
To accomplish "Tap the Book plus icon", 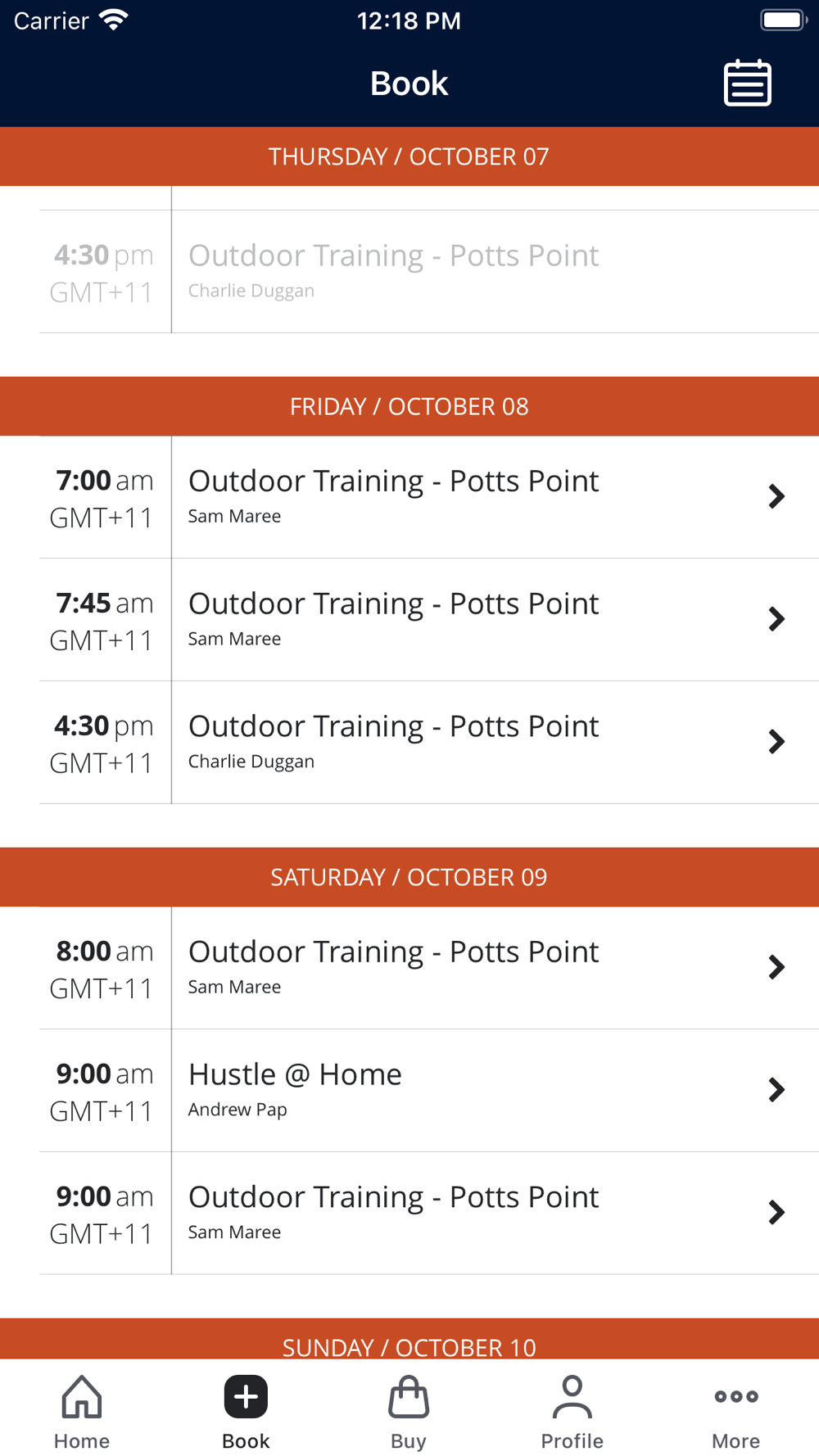I will click(x=246, y=1396).
